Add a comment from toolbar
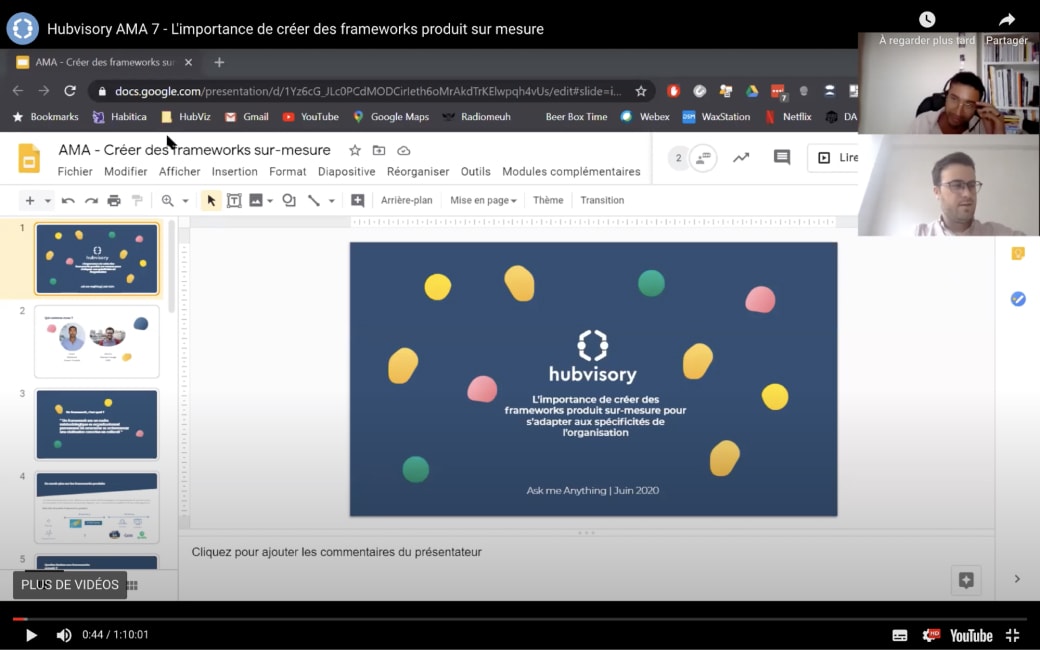1040x650 pixels. (358, 200)
